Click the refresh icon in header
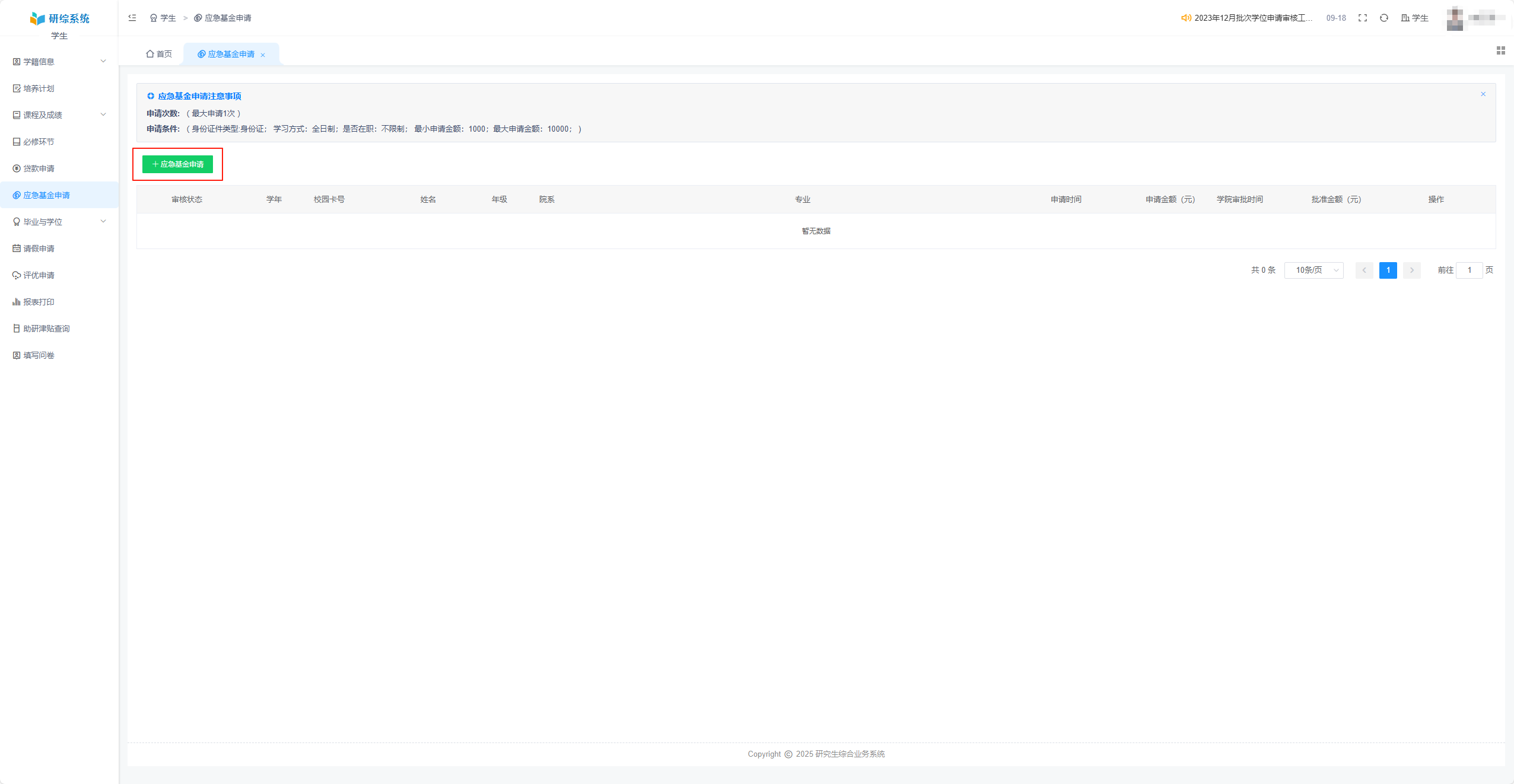Screen dimensions: 1514x784 coord(1384,18)
